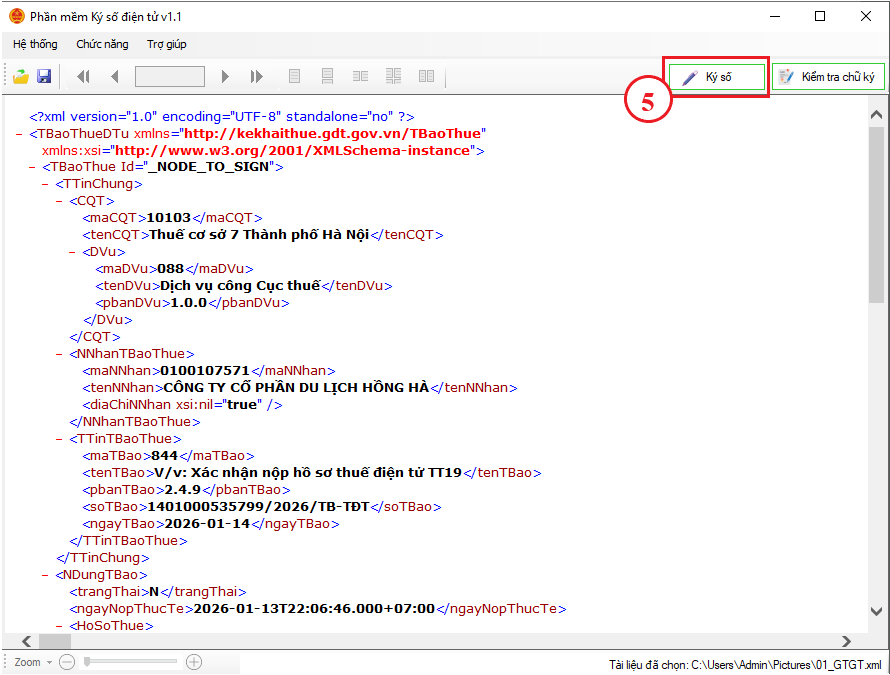Collapse the NNhanTBaoThue XML node
The height and width of the screenshot is (675, 890).
coord(58,353)
